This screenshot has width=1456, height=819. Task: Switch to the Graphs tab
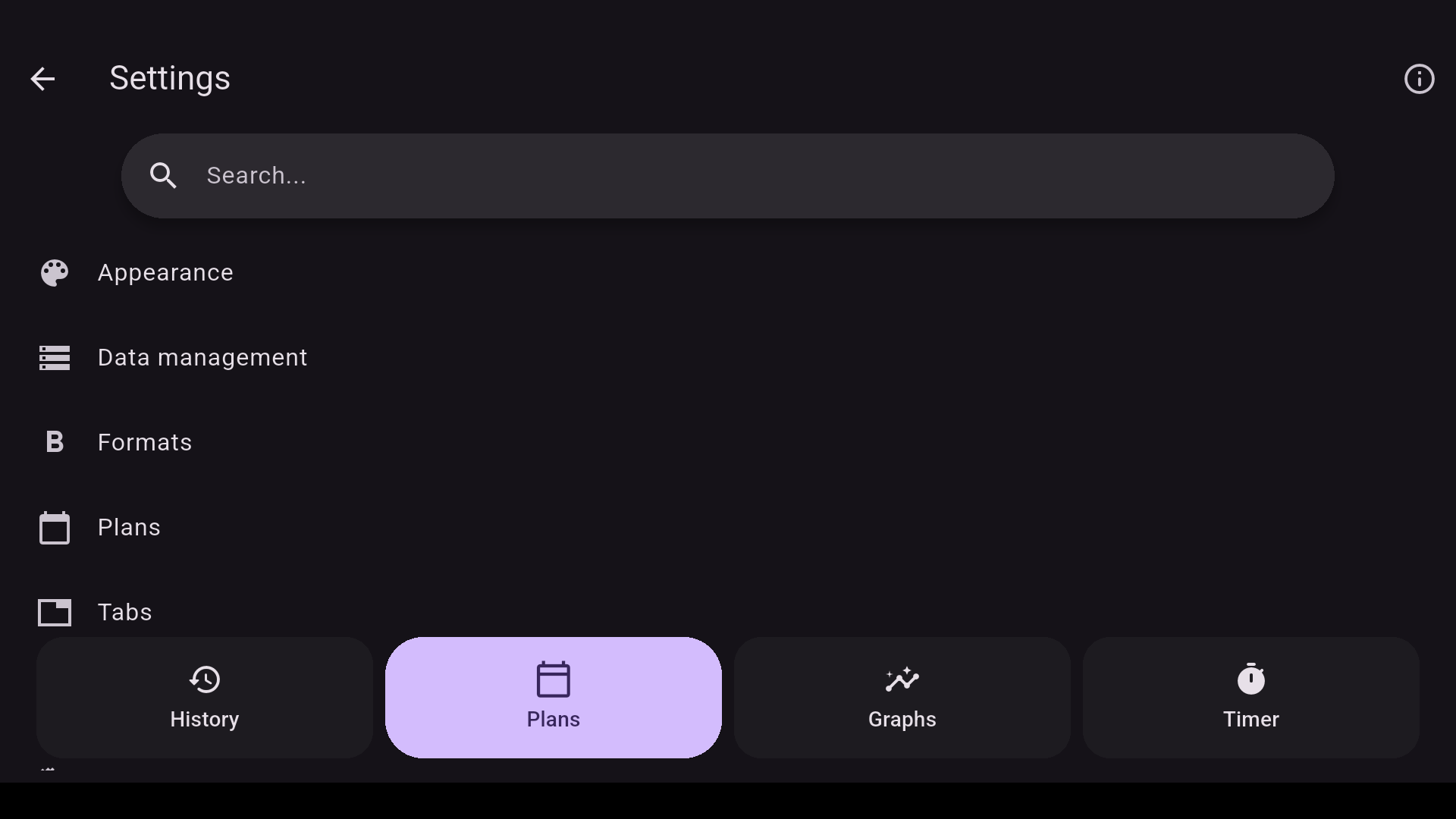pos(902,698)
